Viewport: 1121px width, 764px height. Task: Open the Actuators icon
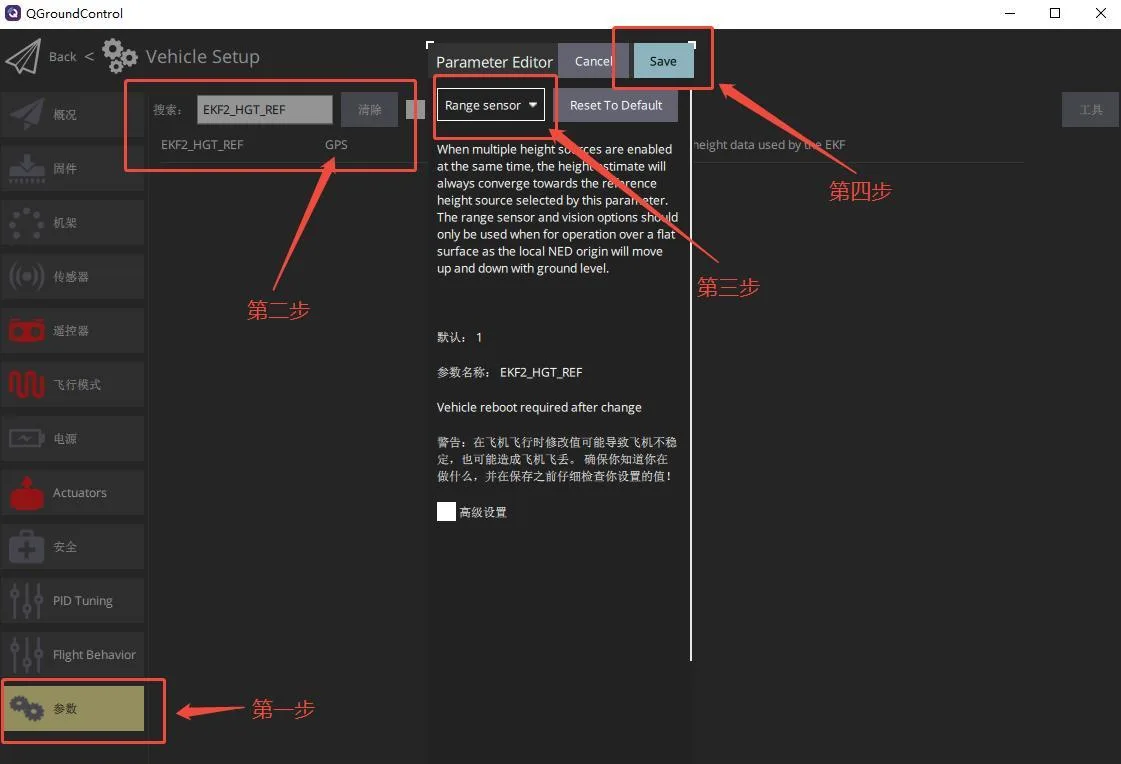point(26,493)
